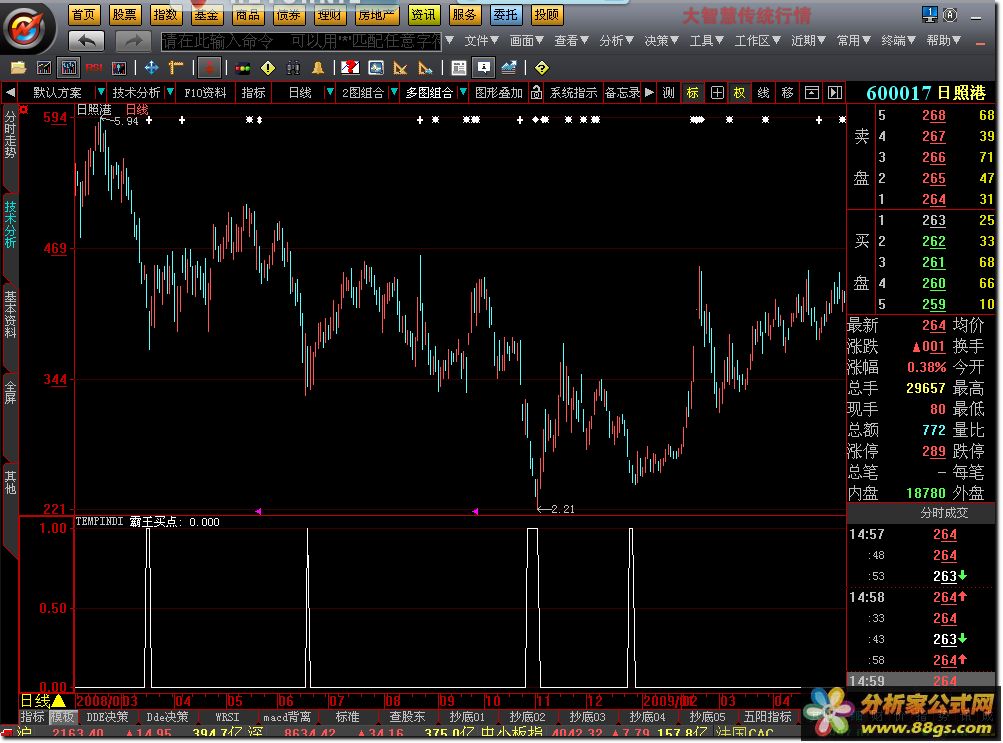Open the 工作区 menu
The height and width of the screenshot is (743, 1003).
(757, 41)
